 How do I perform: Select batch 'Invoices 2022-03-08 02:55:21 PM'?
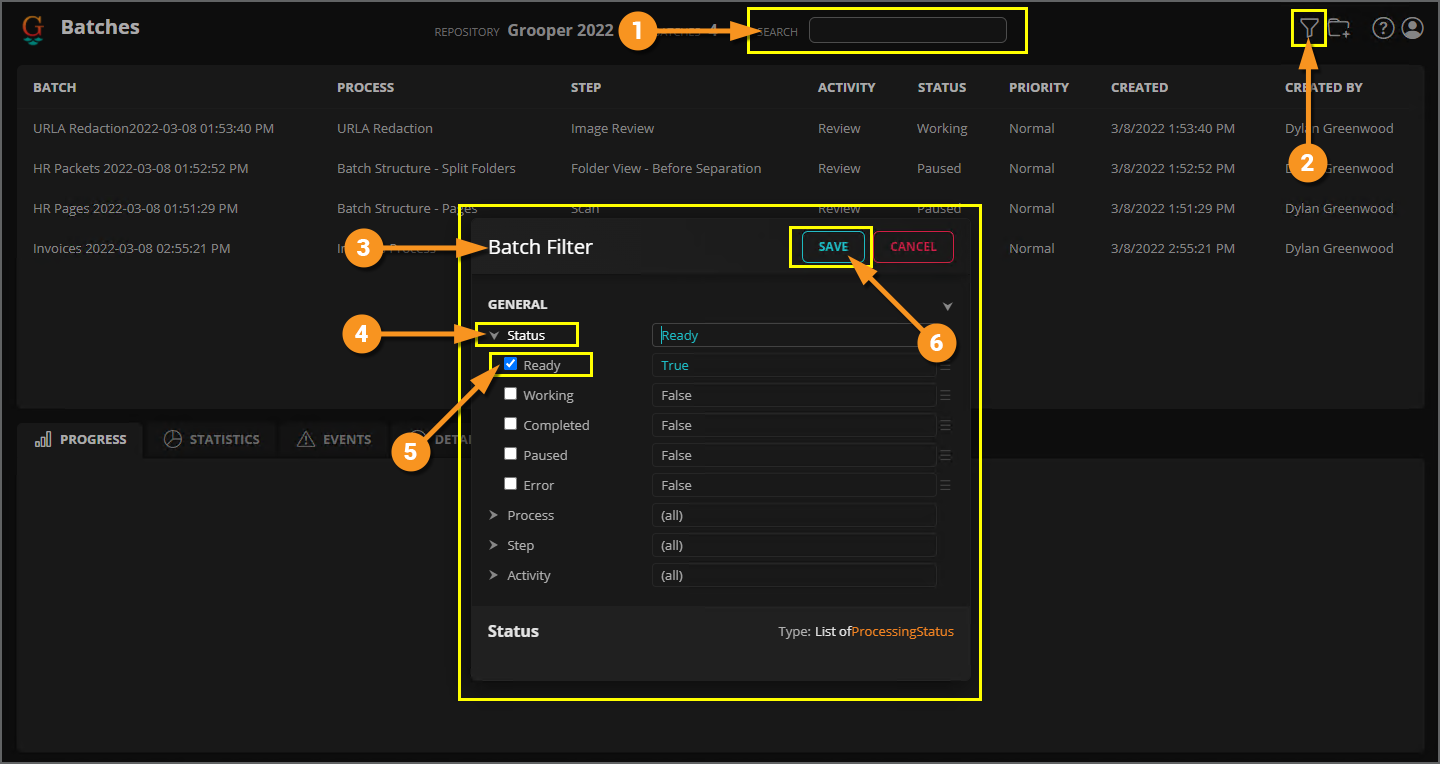[x=132, y=248]
